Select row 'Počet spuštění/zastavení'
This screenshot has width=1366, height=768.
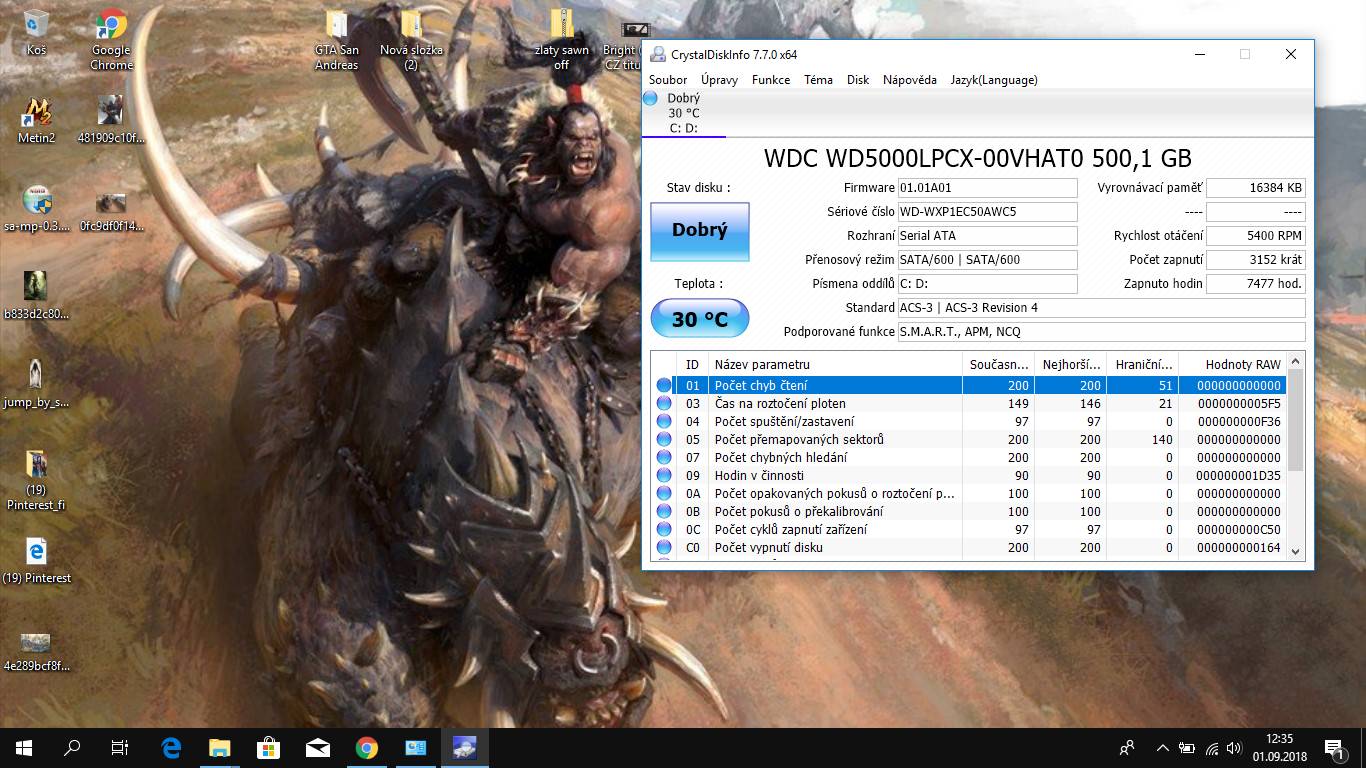[968, 421]
